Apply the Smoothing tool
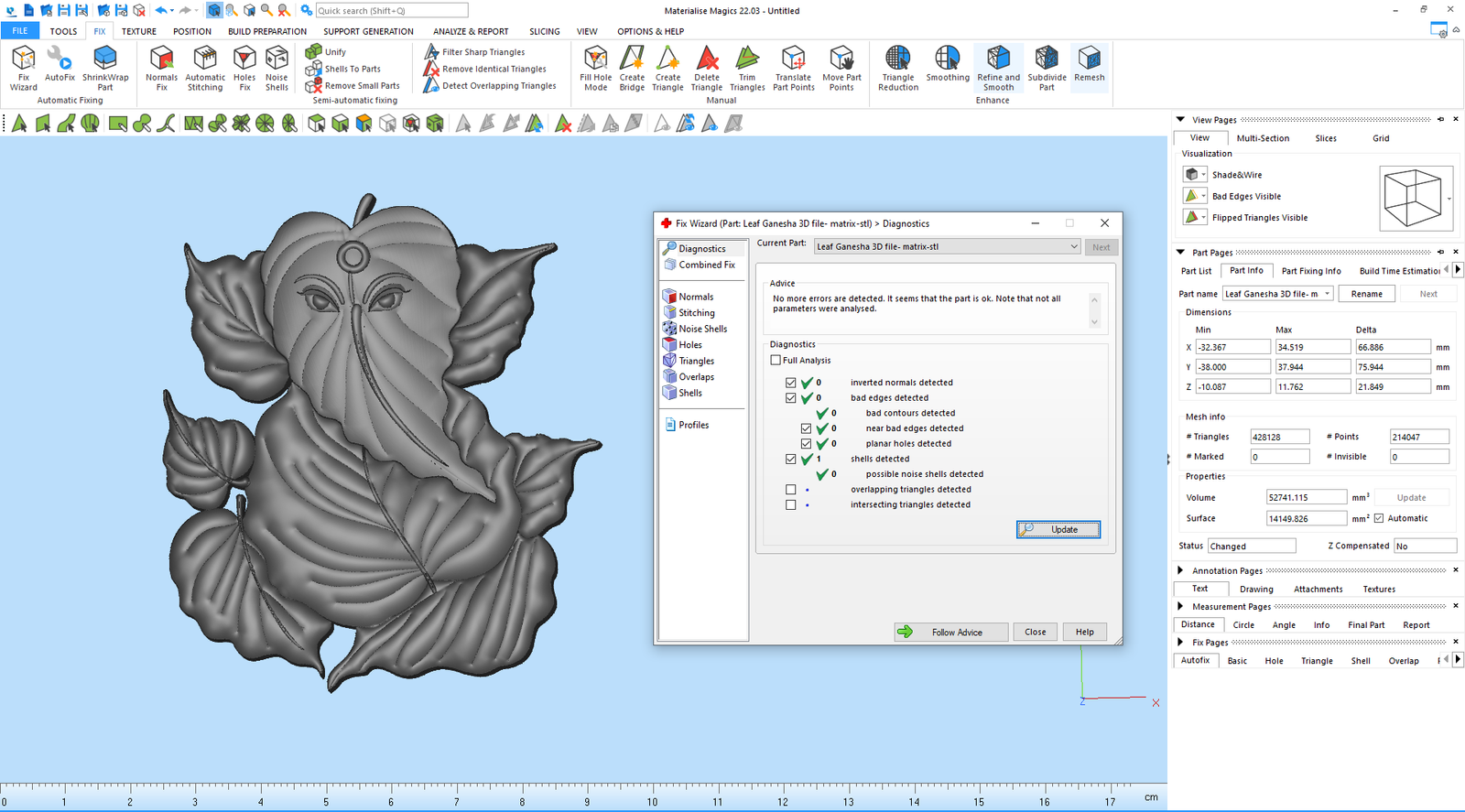 pos(948,65)
